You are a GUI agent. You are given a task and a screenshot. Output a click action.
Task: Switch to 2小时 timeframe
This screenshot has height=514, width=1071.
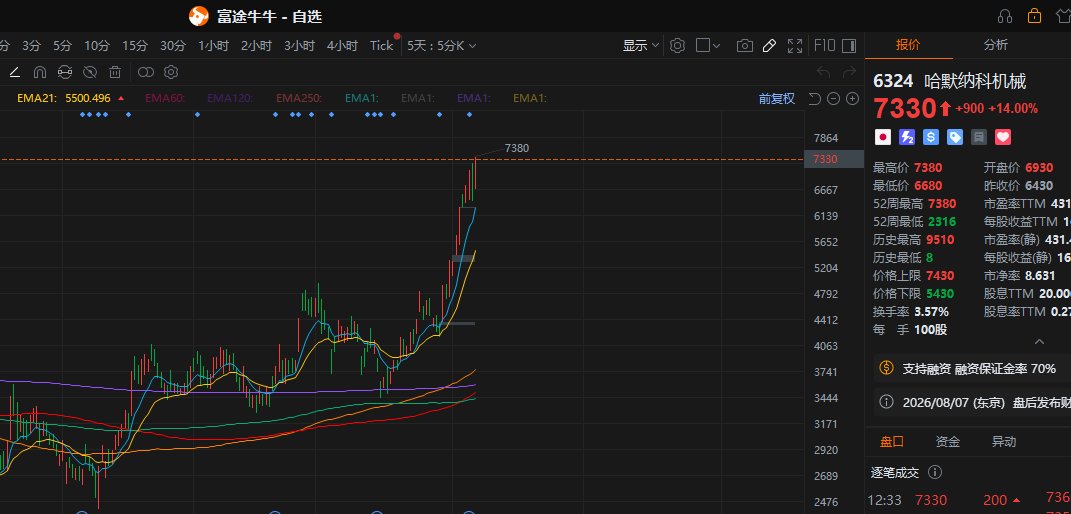click(256, 46)
